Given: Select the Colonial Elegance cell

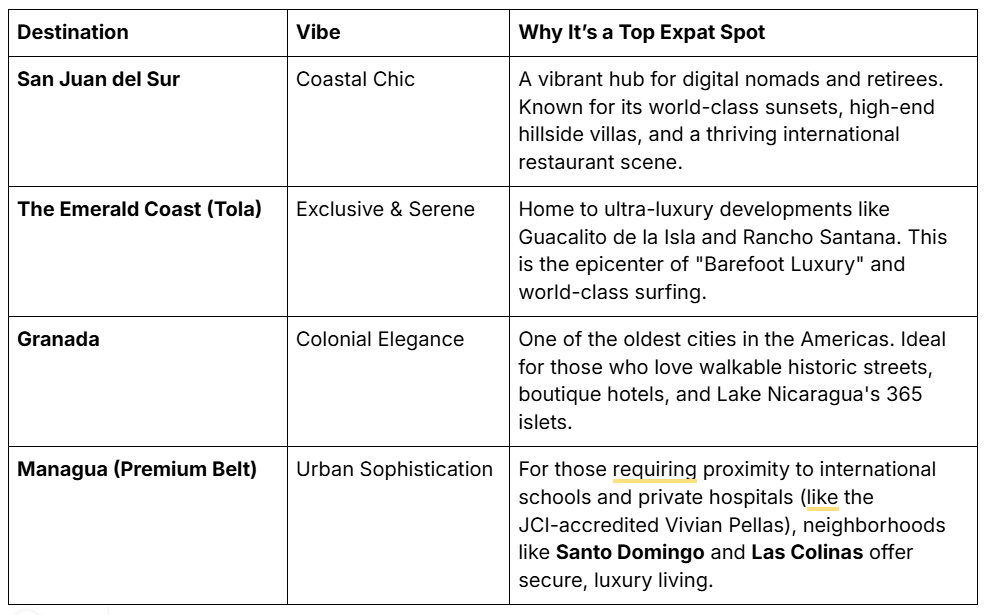Looking at the screenshot, I should coord(380,339).
